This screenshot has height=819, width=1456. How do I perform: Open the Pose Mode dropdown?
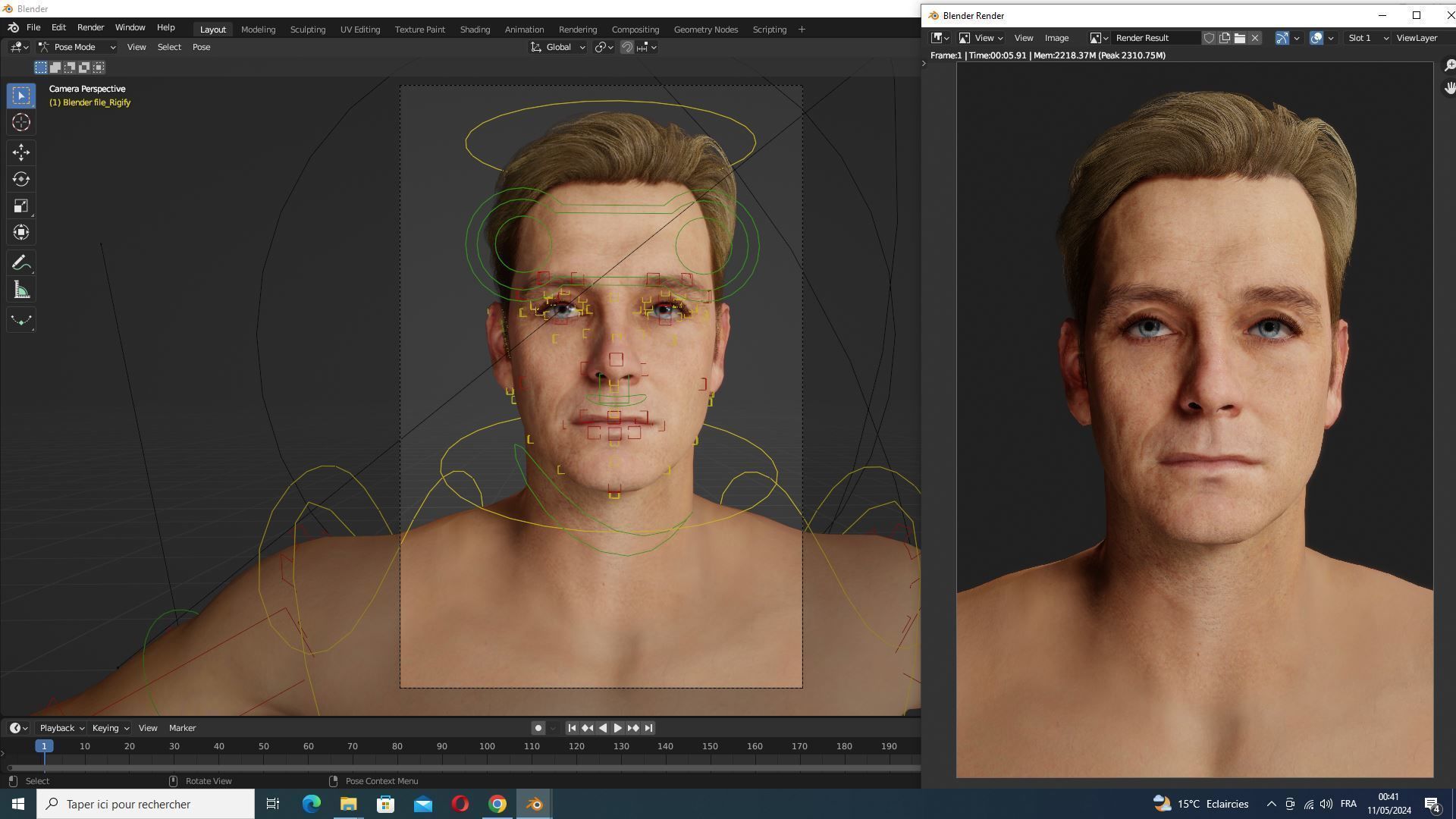[77, 47]
